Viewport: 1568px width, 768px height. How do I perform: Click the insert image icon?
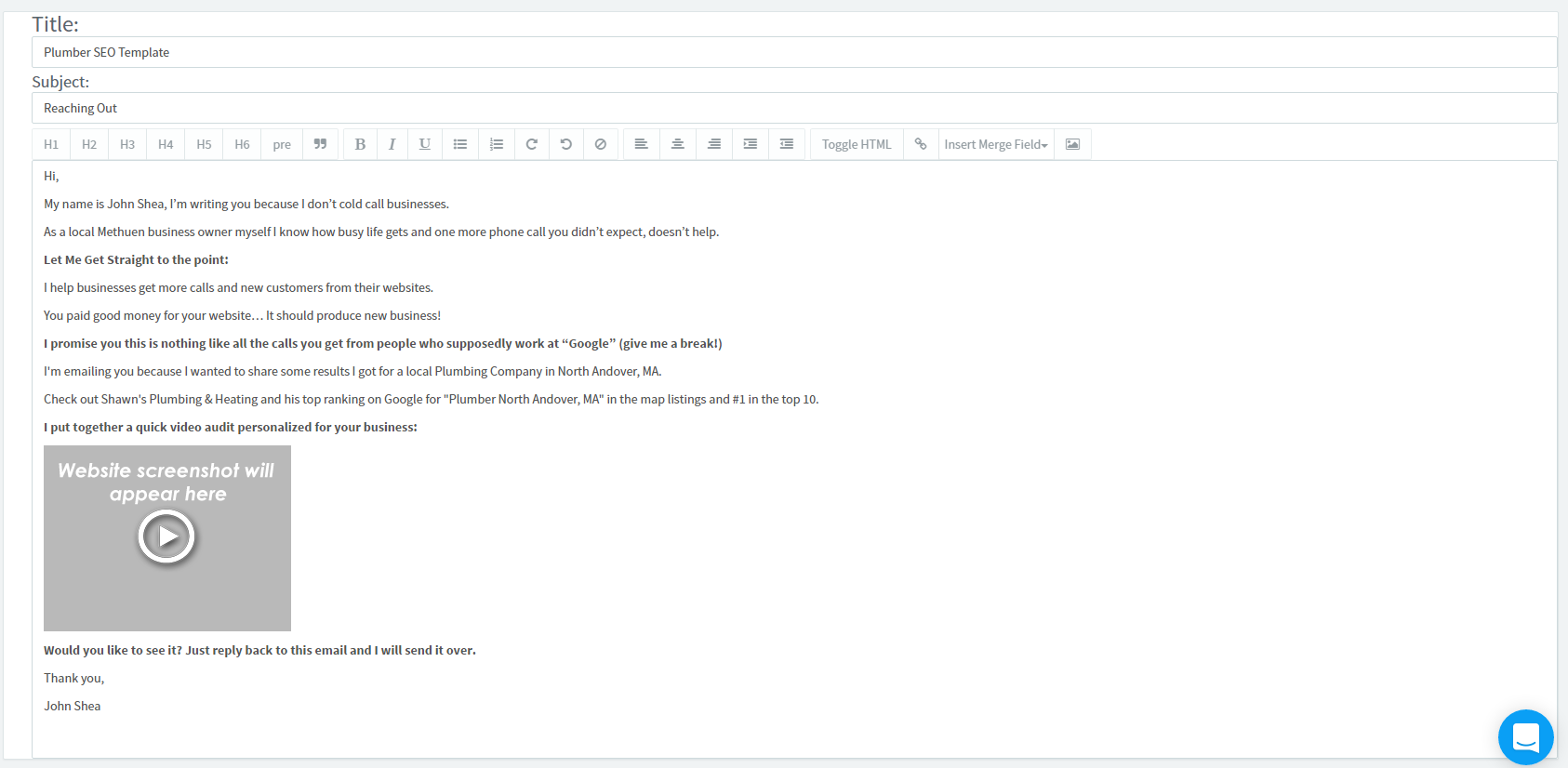[x=1072, y=144]
